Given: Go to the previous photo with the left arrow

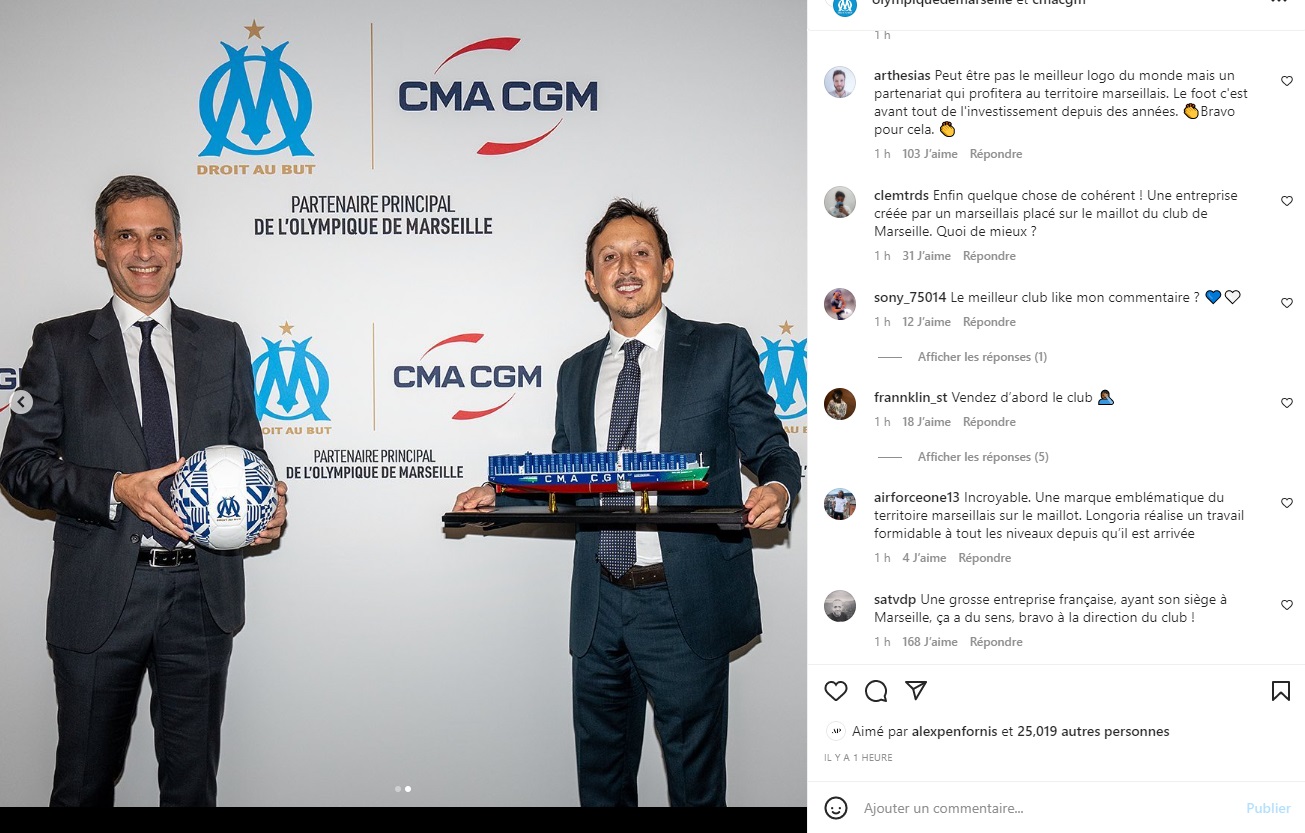Looking at the screenshot, I should click(x=21, y=402).
